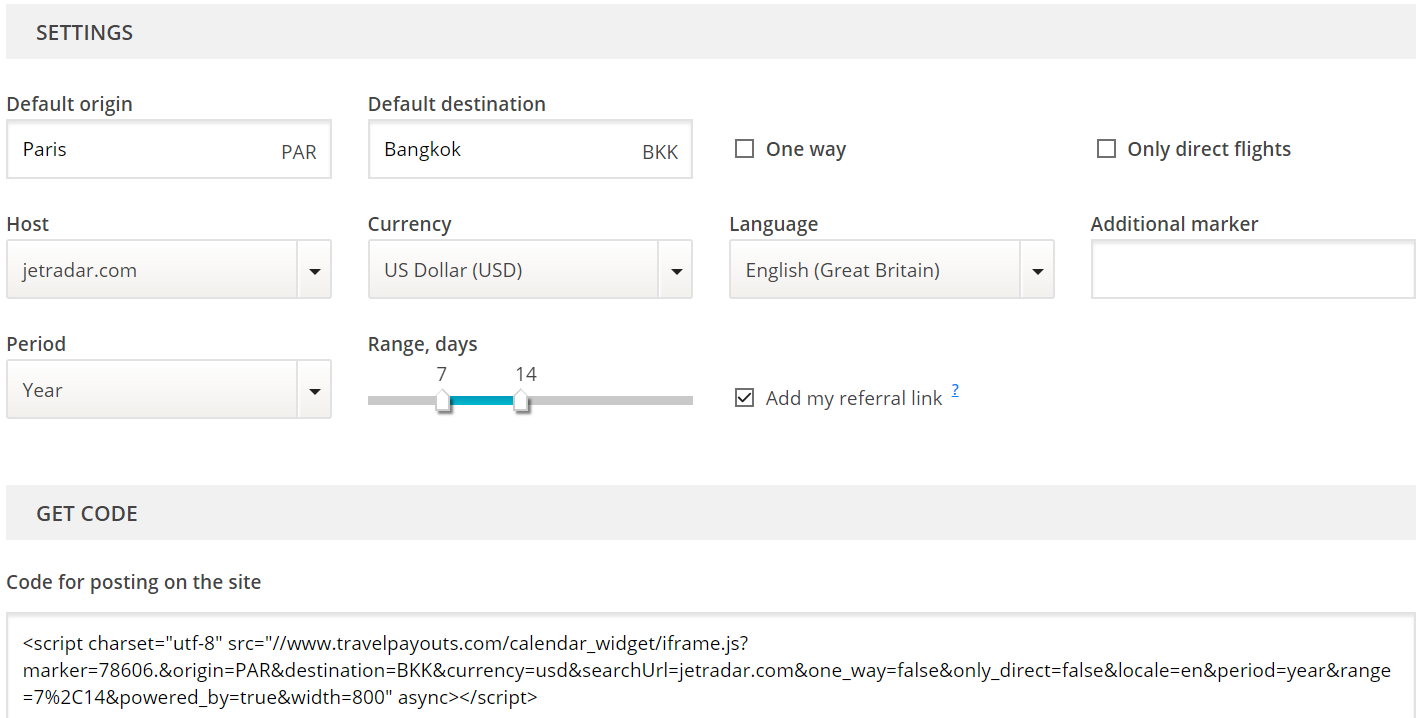Open the Language dropdown showing English
1424x718 pixels.
click(891, 270)
